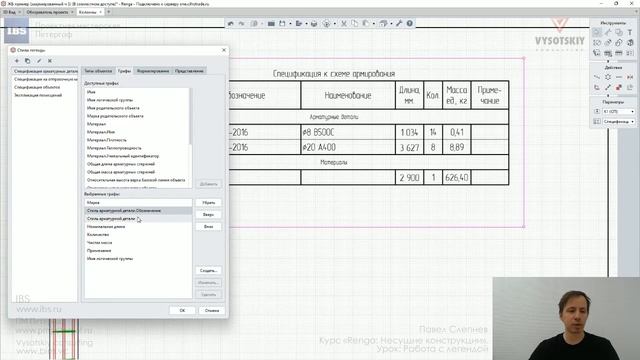Screen dimensions: 640x360
Task: Duplicate the selected legend style
Action: [x=28, y=61]
